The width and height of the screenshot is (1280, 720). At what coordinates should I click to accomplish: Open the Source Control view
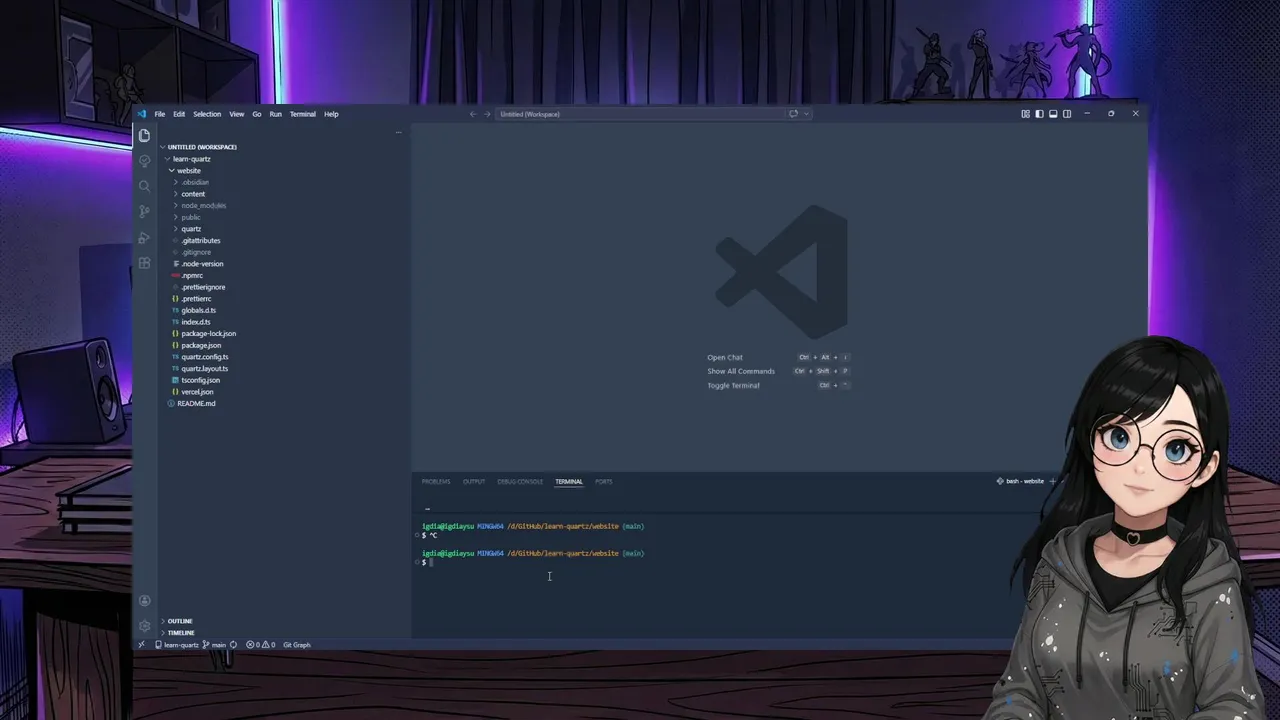(144, 211)
